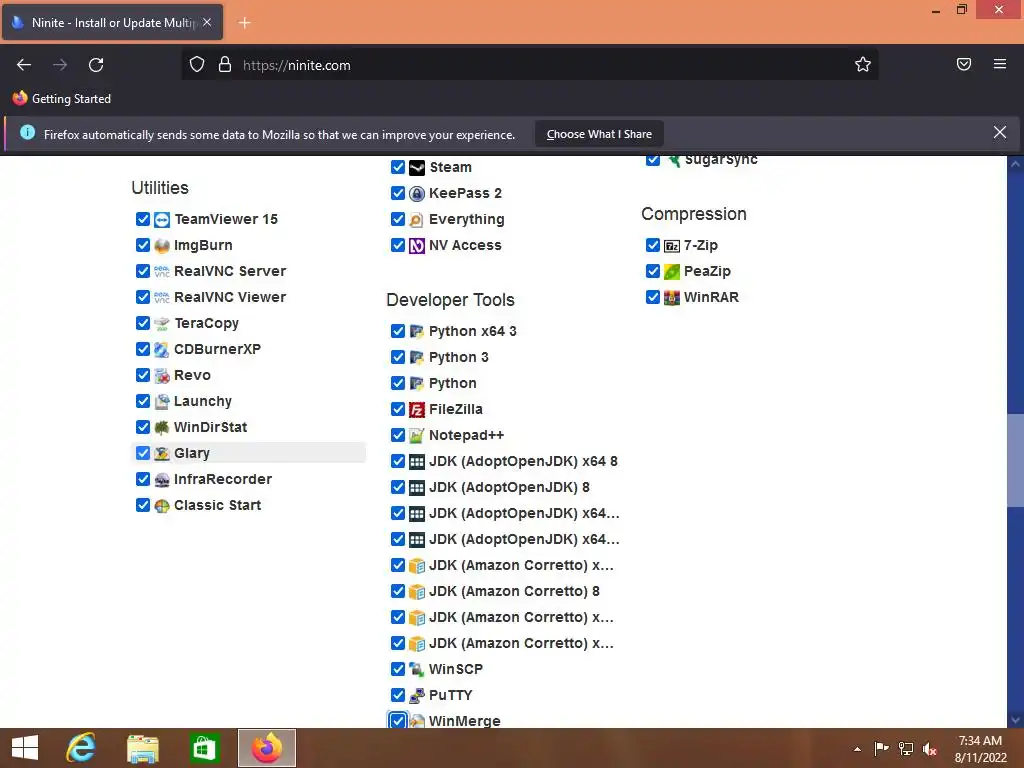Image resolution: width=1024 pixels, height=768 pixels.
Task: Show hidden system tray icons
Action: [x=857, y=749]
